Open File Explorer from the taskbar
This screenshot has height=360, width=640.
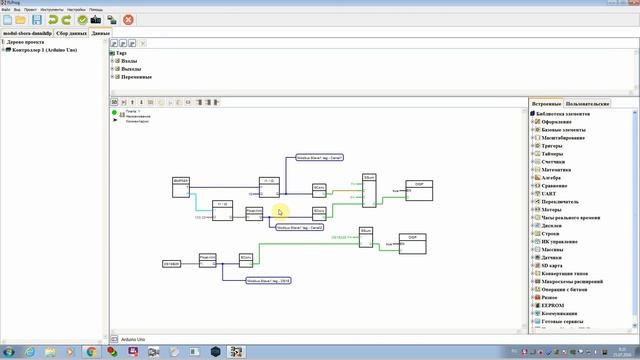click(50, 352)
